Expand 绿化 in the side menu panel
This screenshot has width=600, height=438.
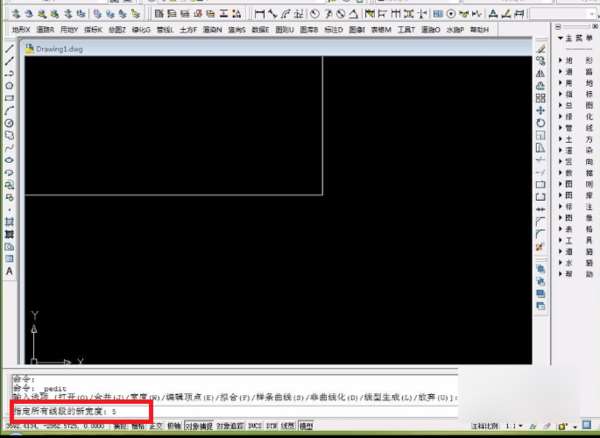[575, 117]
